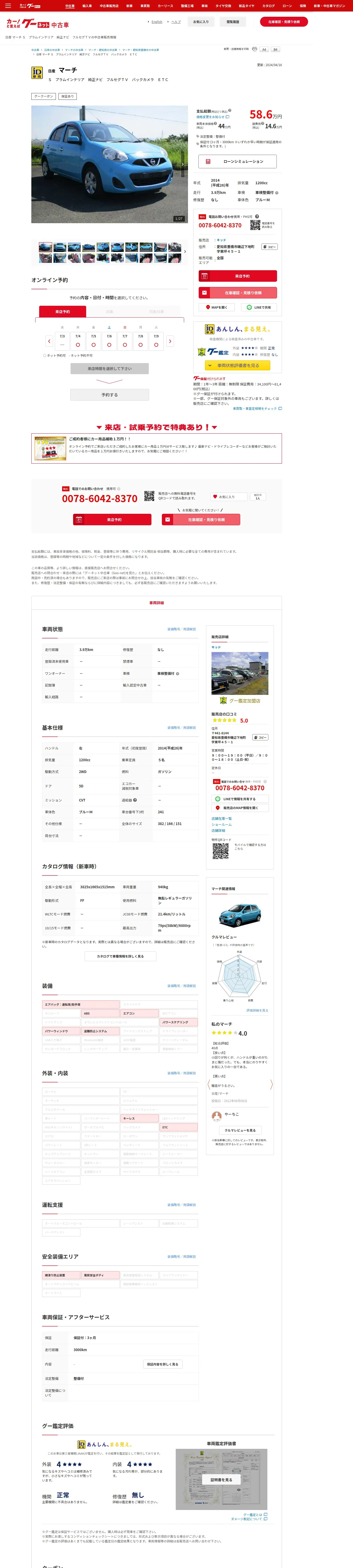
Task: Expand 車両状態評価書を見る yellow button
Action: [237, 365]
